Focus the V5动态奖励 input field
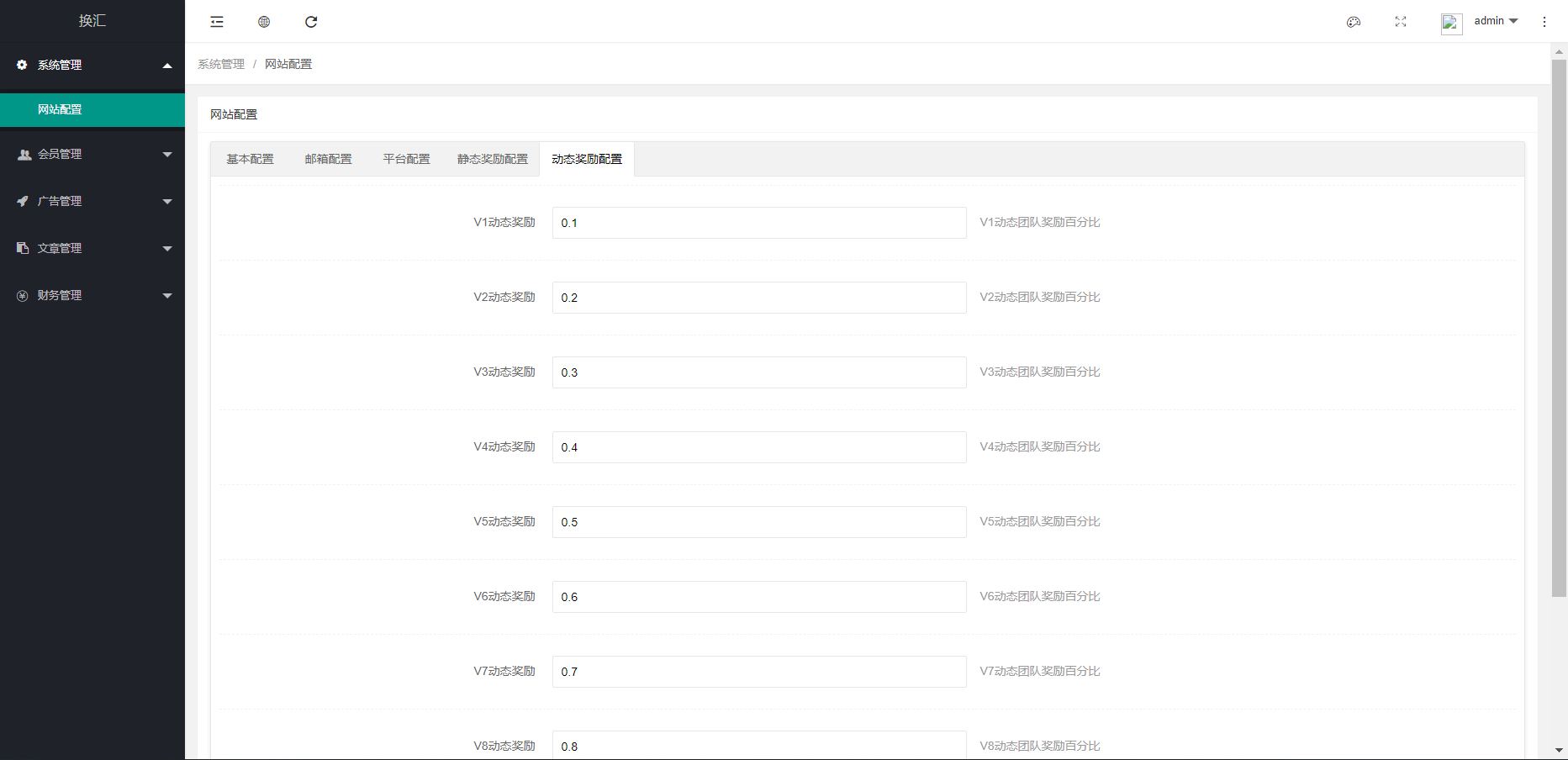1568x760 pixels. [x=759, y=522]
